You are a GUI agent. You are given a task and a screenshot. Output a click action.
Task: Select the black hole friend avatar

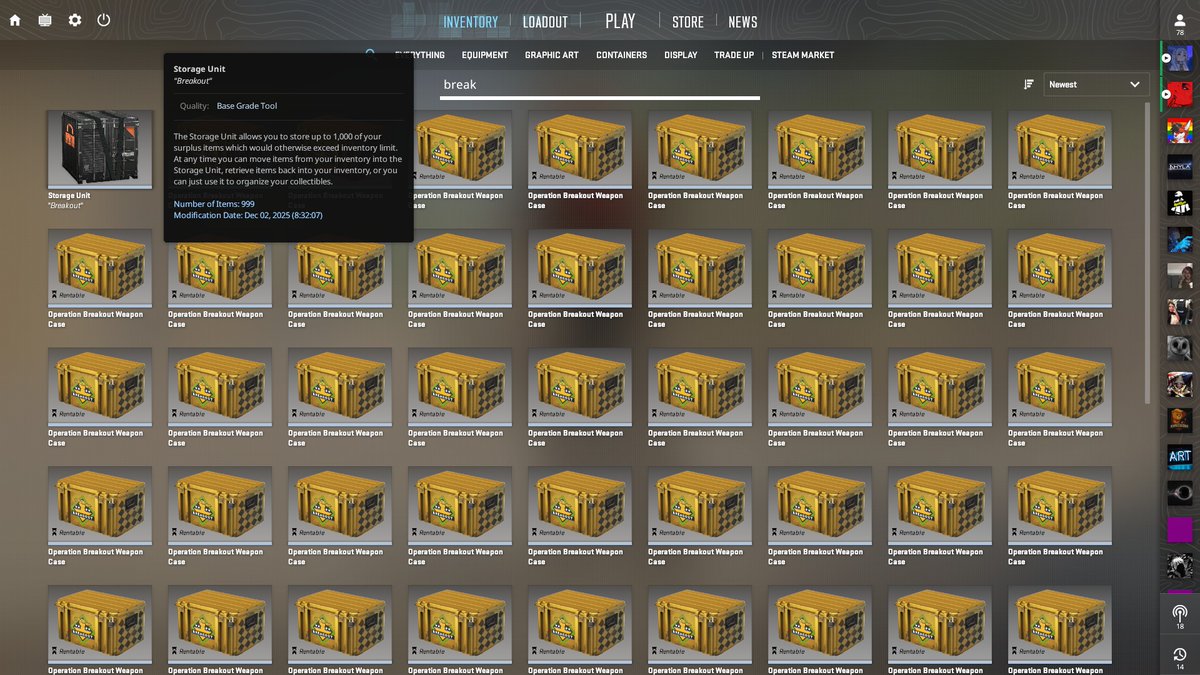coord(1180,492)
